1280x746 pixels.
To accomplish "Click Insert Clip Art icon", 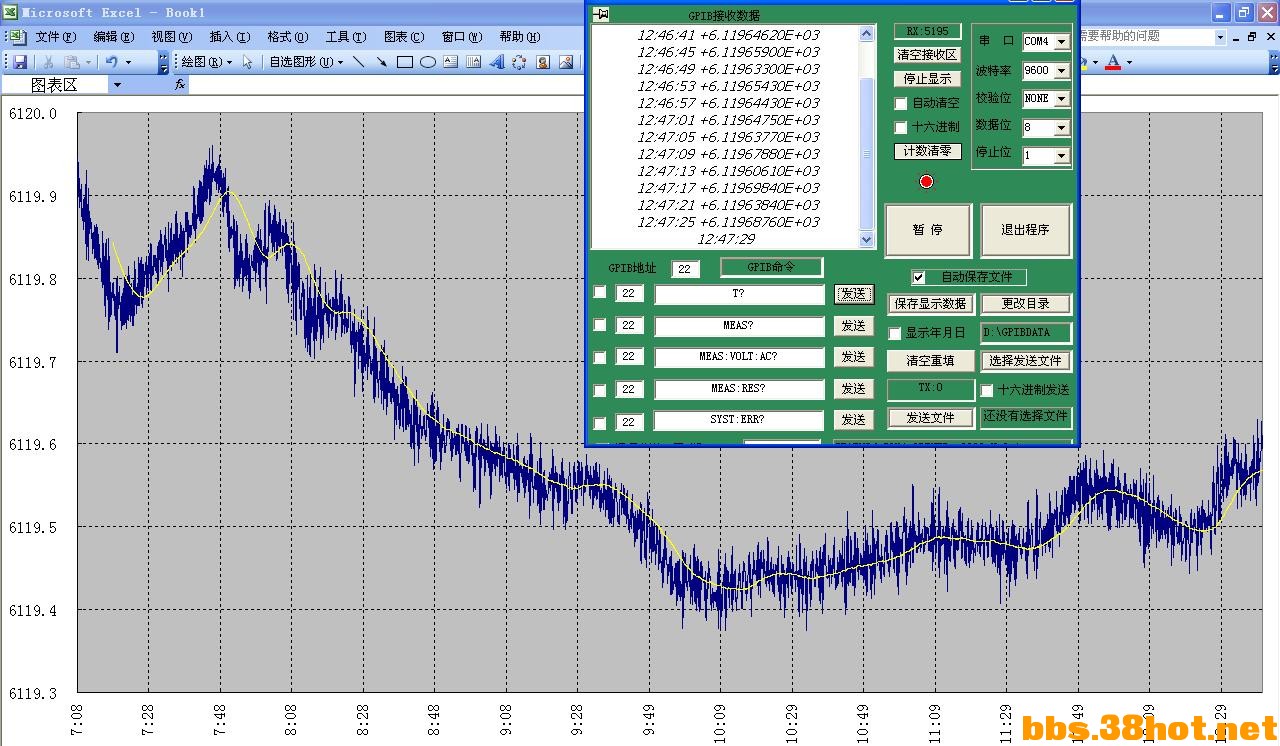I will (542, 62).
